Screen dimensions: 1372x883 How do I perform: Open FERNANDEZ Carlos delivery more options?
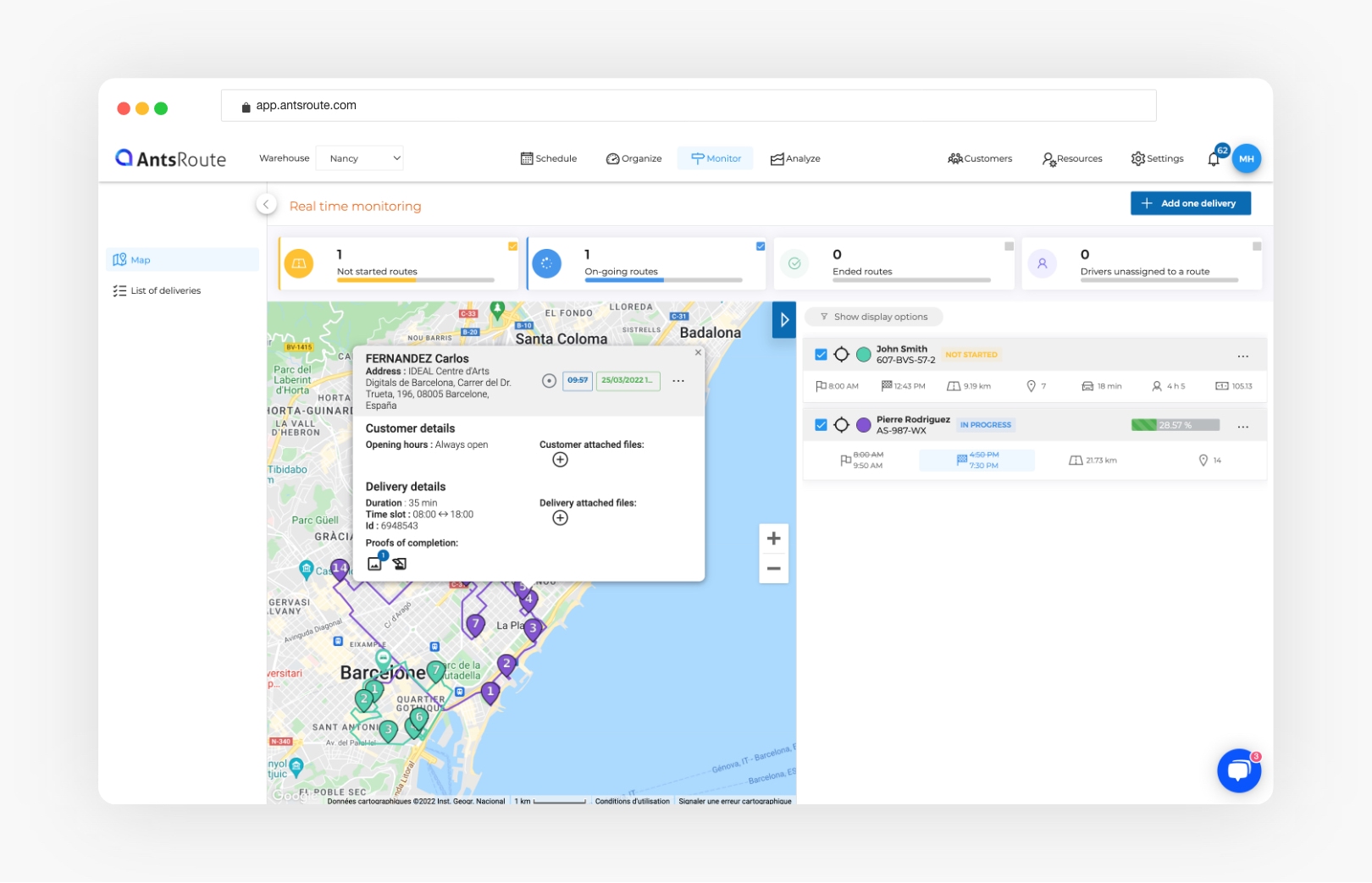[x=678, y=381]
